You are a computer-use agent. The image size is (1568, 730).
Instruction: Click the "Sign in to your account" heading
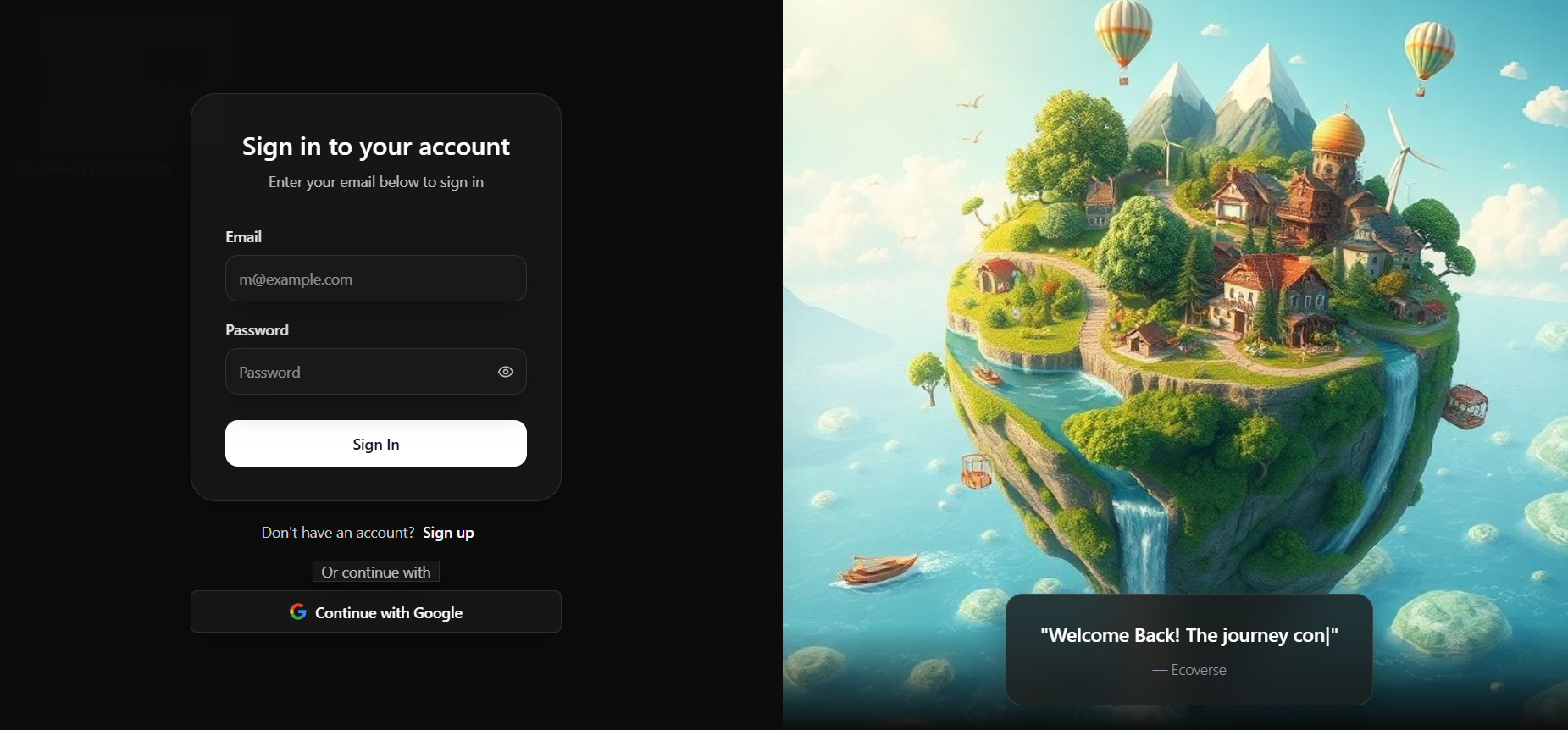click(376, 147)
